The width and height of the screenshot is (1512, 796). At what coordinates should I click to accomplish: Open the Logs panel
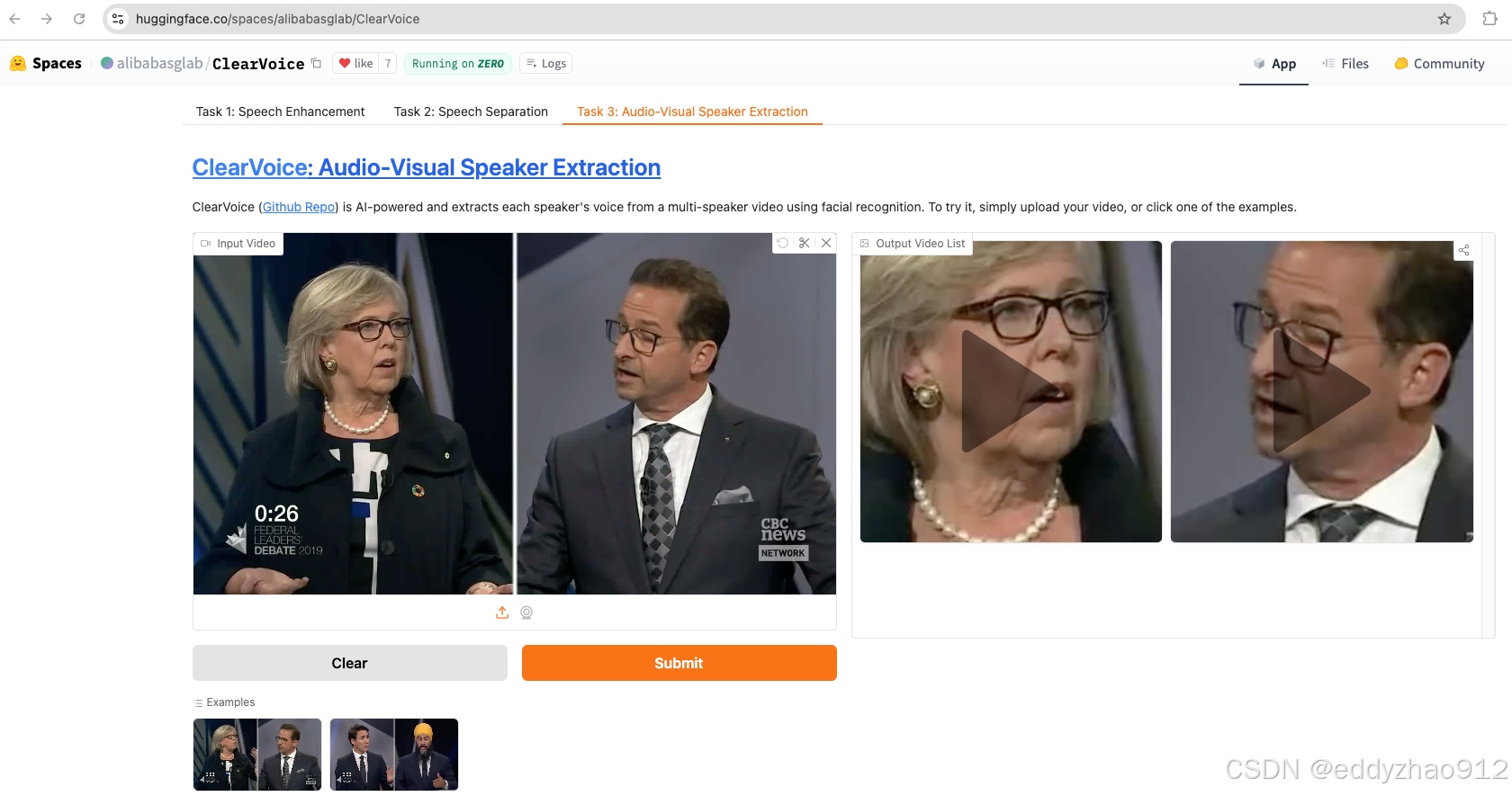click(x=546, y=63)
